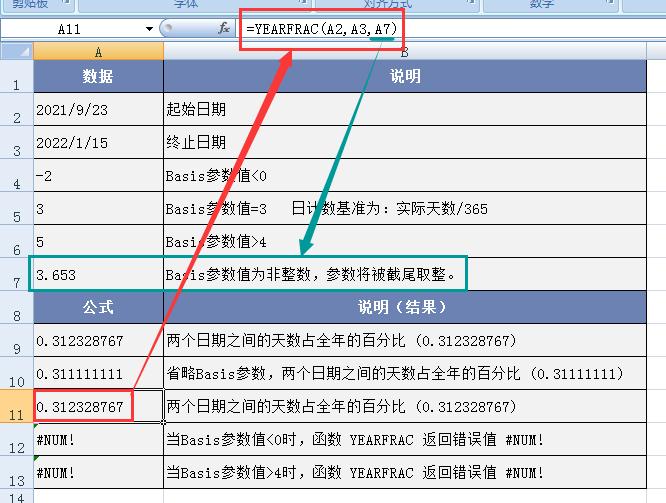
Task: Select row 3 header
Action: tap(17, 142)
